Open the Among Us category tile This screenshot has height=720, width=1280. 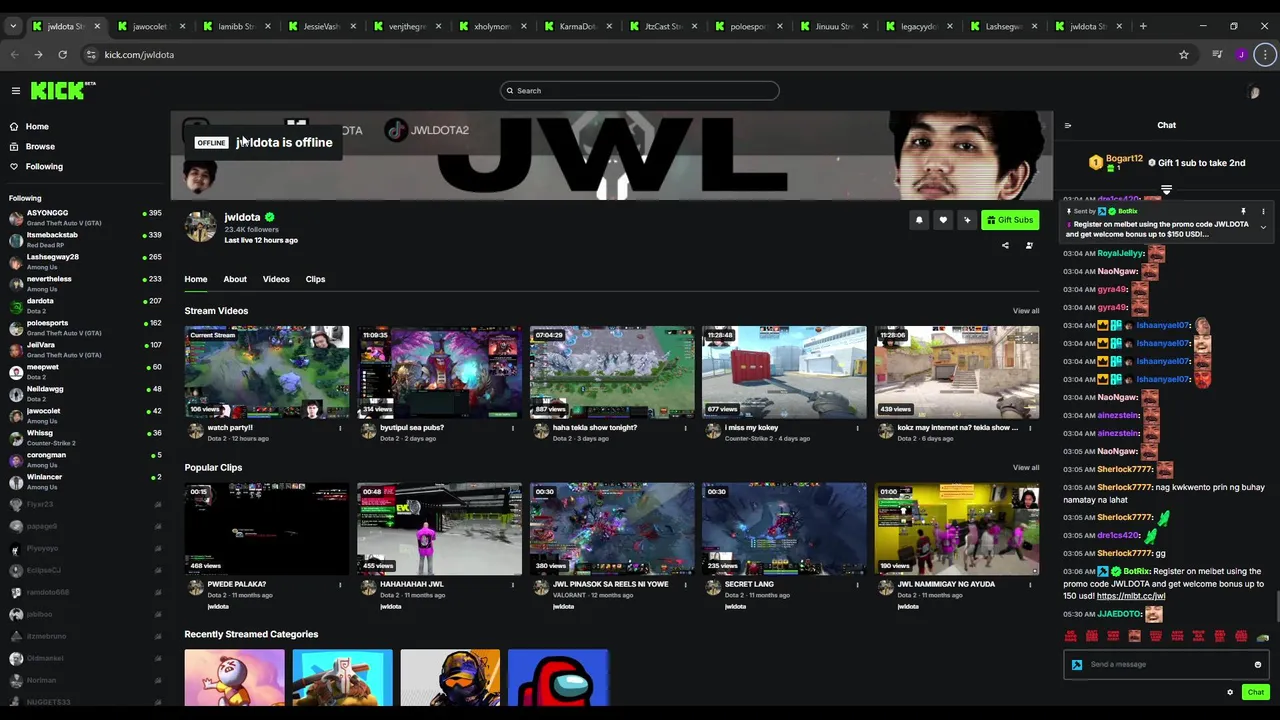point(558,678)
